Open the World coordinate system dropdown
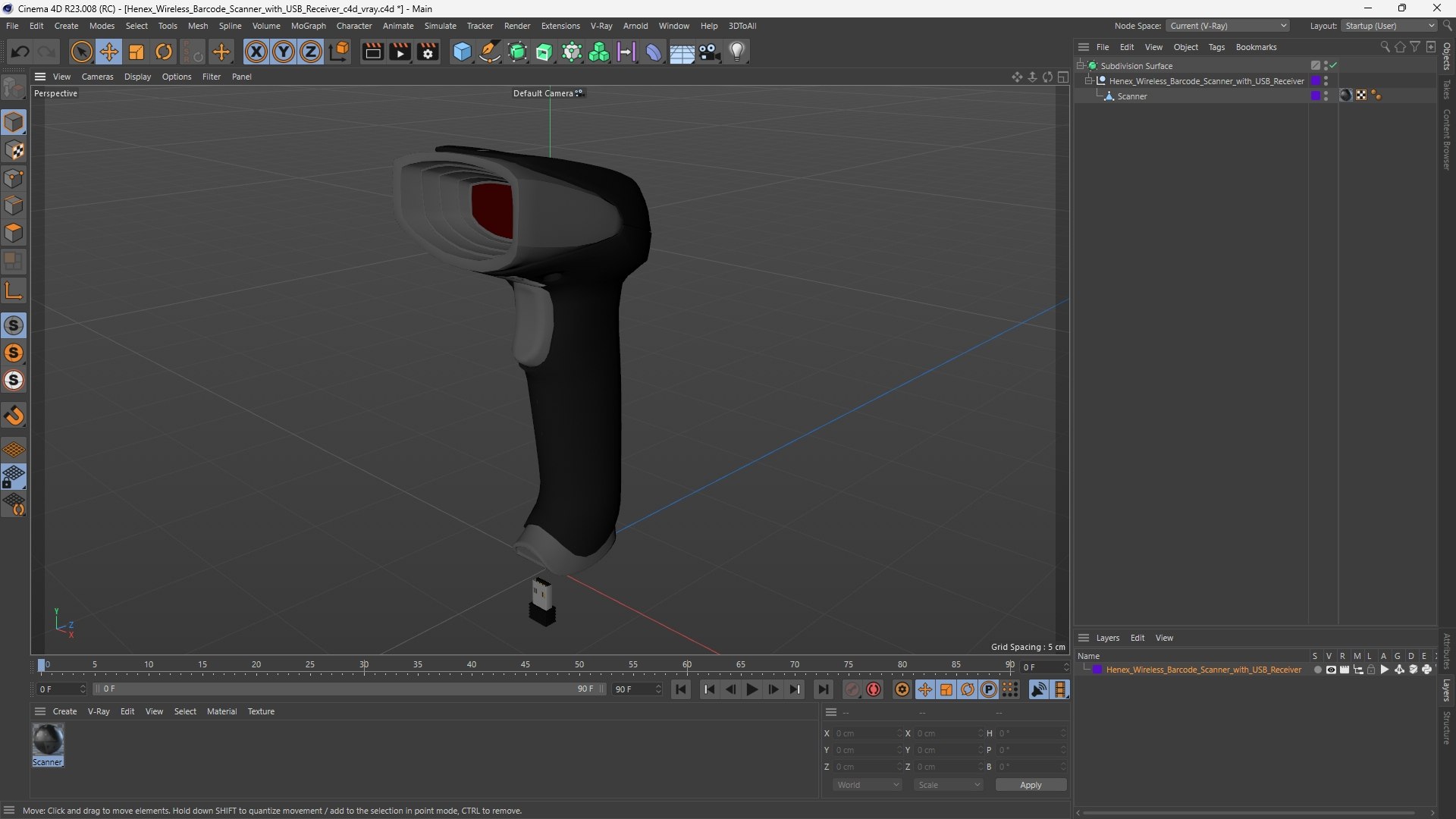The image size is (1456, 819). [x=867, y=785]
